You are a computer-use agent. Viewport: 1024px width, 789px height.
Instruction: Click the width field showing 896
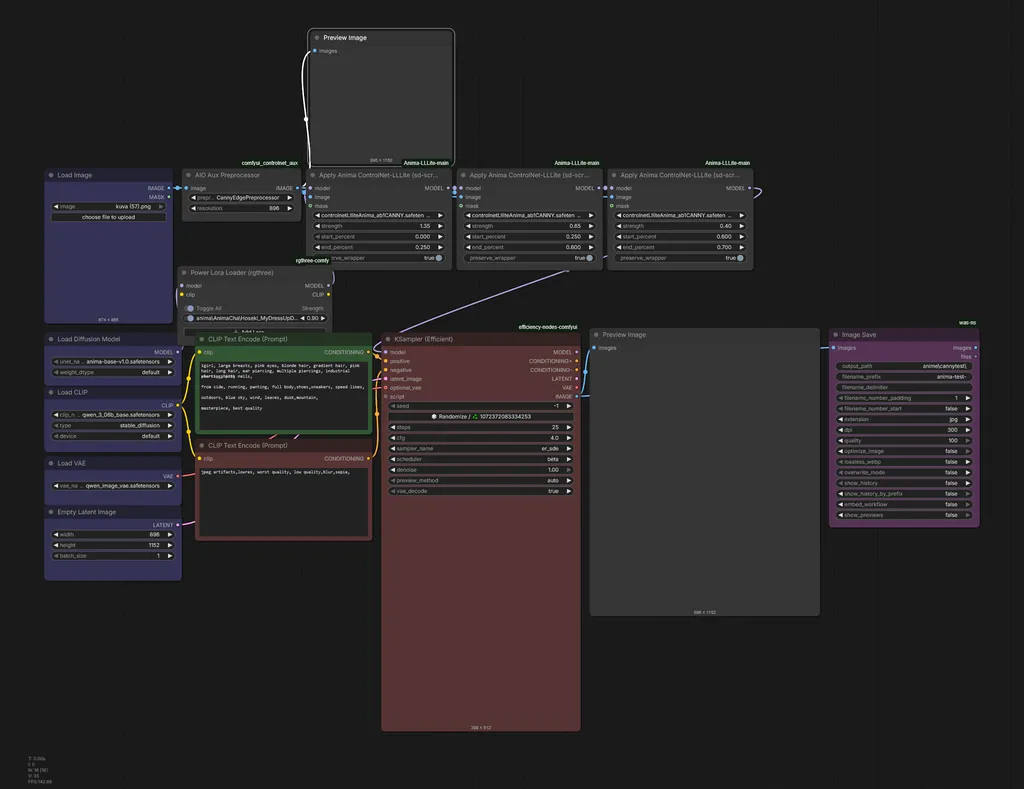tap(113, 534)
